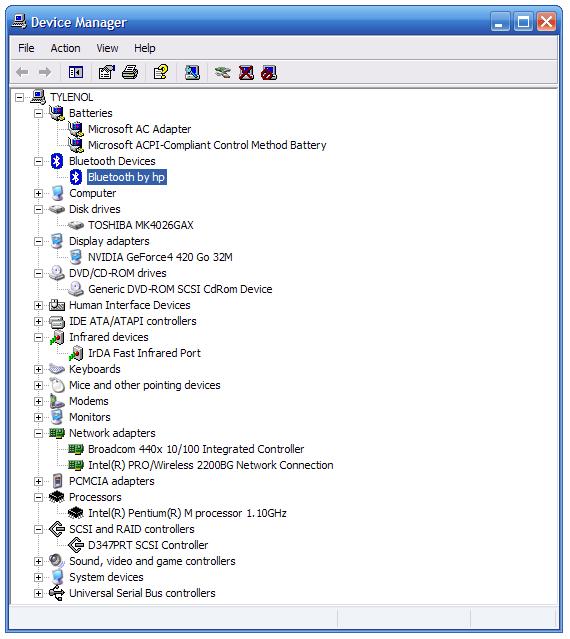Select Intel PRO/Wireless 2200BG Network Connection
Screen dimensions: 570x639
(x=211, y=465)
